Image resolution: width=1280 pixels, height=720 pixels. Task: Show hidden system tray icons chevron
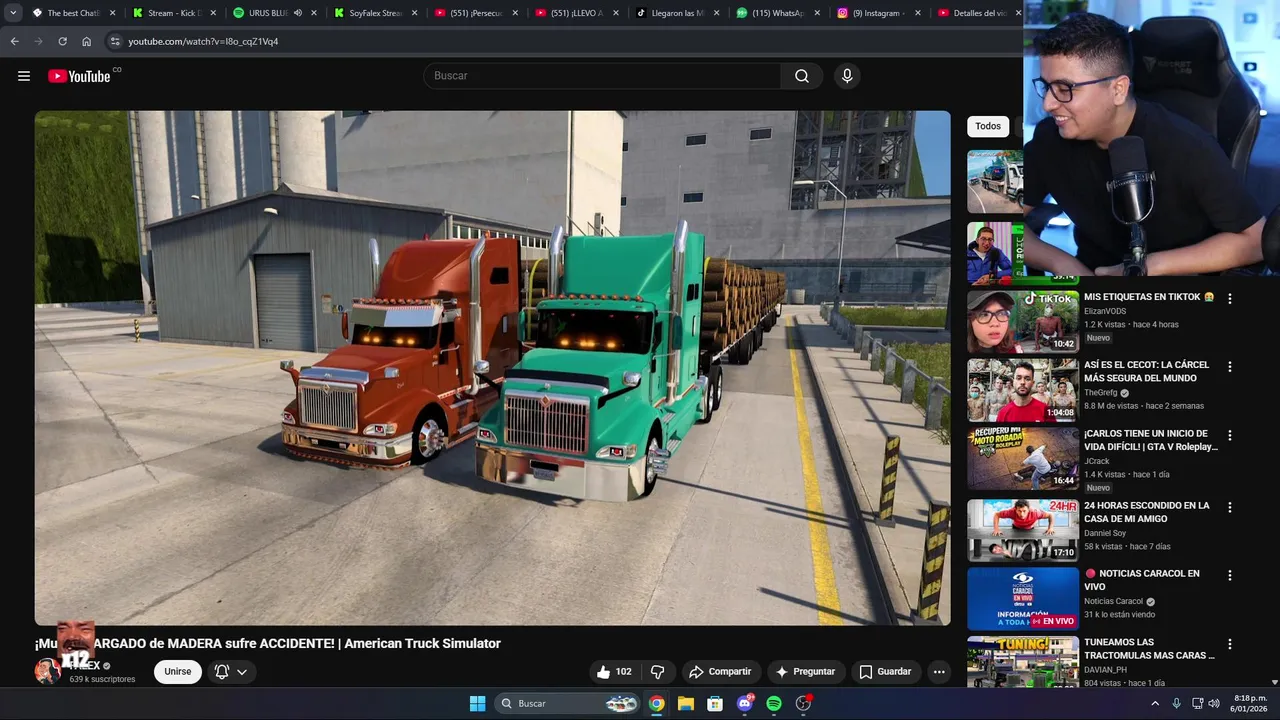(x=1155, y=704)
